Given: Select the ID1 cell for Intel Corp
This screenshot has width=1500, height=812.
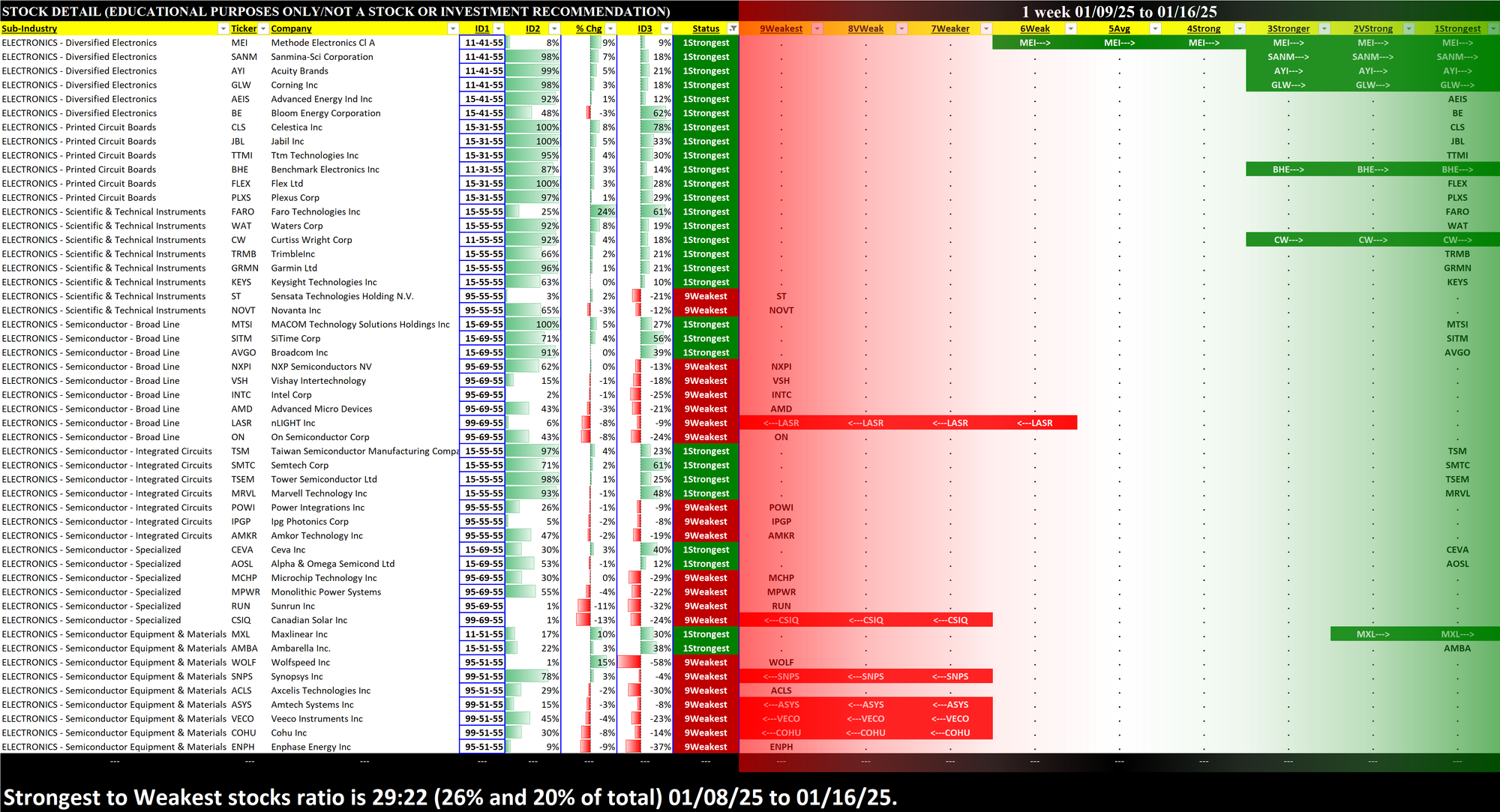Looking at the screenshot, I should pyautogui.click(x=482, y=394).
